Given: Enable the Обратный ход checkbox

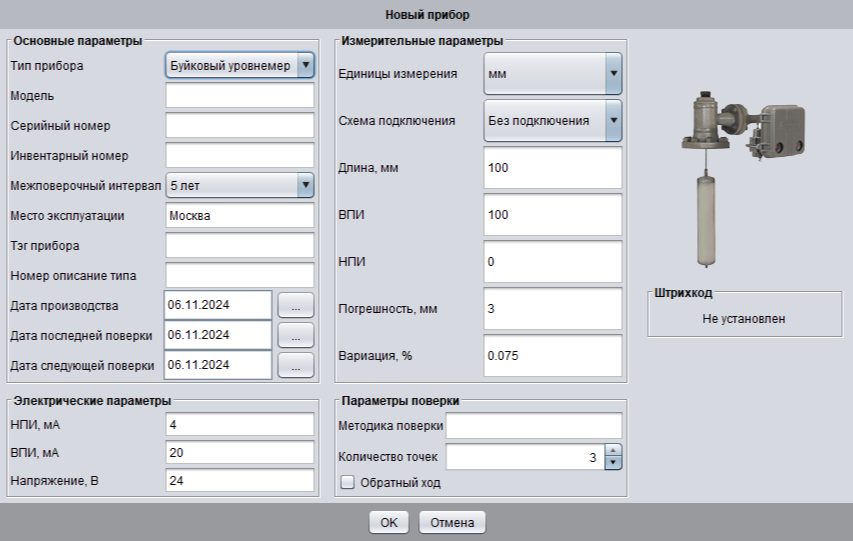Looking at the screenshot, I should (348, 483).
